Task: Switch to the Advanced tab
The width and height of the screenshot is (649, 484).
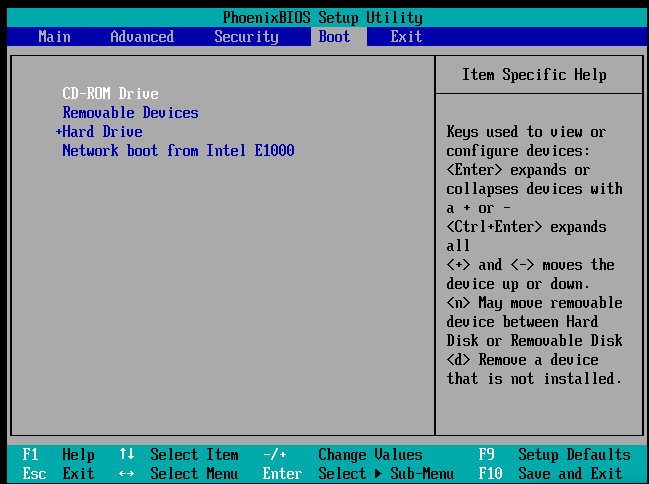Action: (142, 36)
